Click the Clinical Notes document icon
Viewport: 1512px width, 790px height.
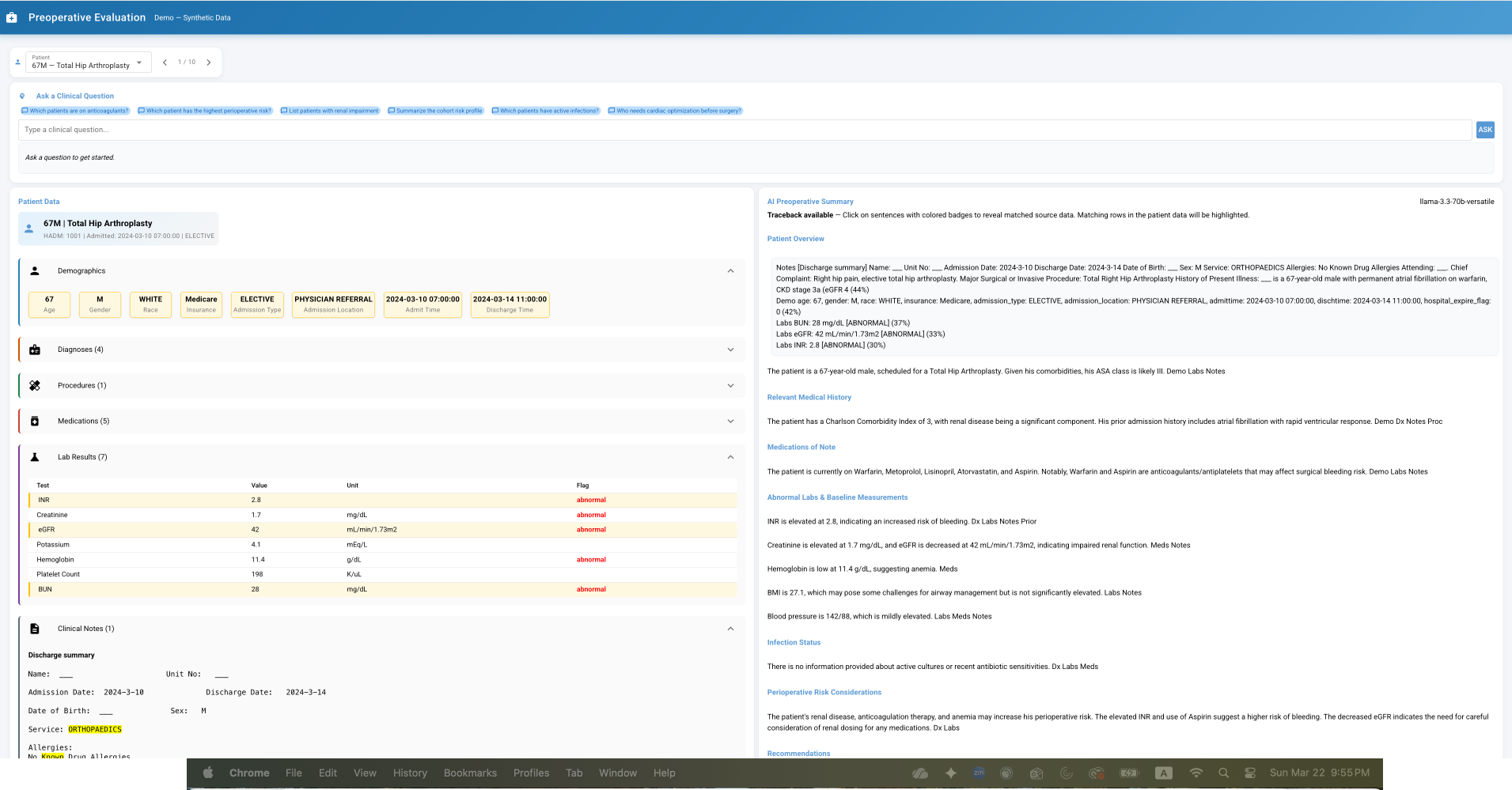[x=35, y=629]
